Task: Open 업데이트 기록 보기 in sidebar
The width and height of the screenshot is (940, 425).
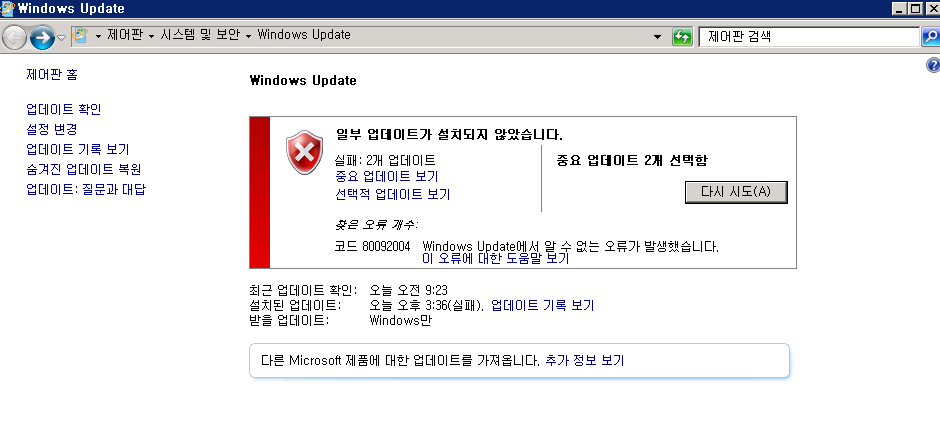Action: [78, 149]
